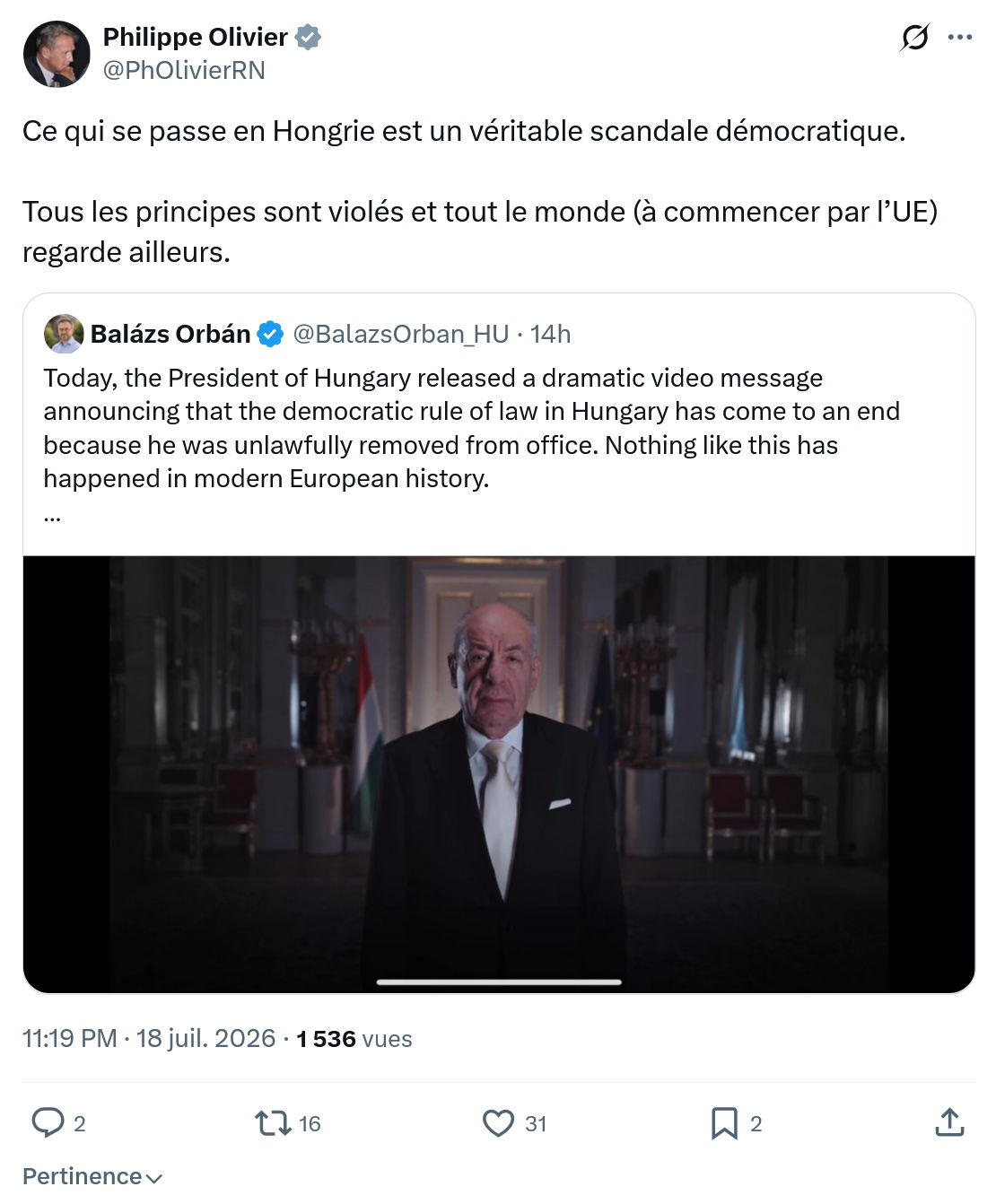Open Philippe Olivier's profile avatar
Image resolution: width=996 pixels, height=1204 pixels.
[57, 54]
